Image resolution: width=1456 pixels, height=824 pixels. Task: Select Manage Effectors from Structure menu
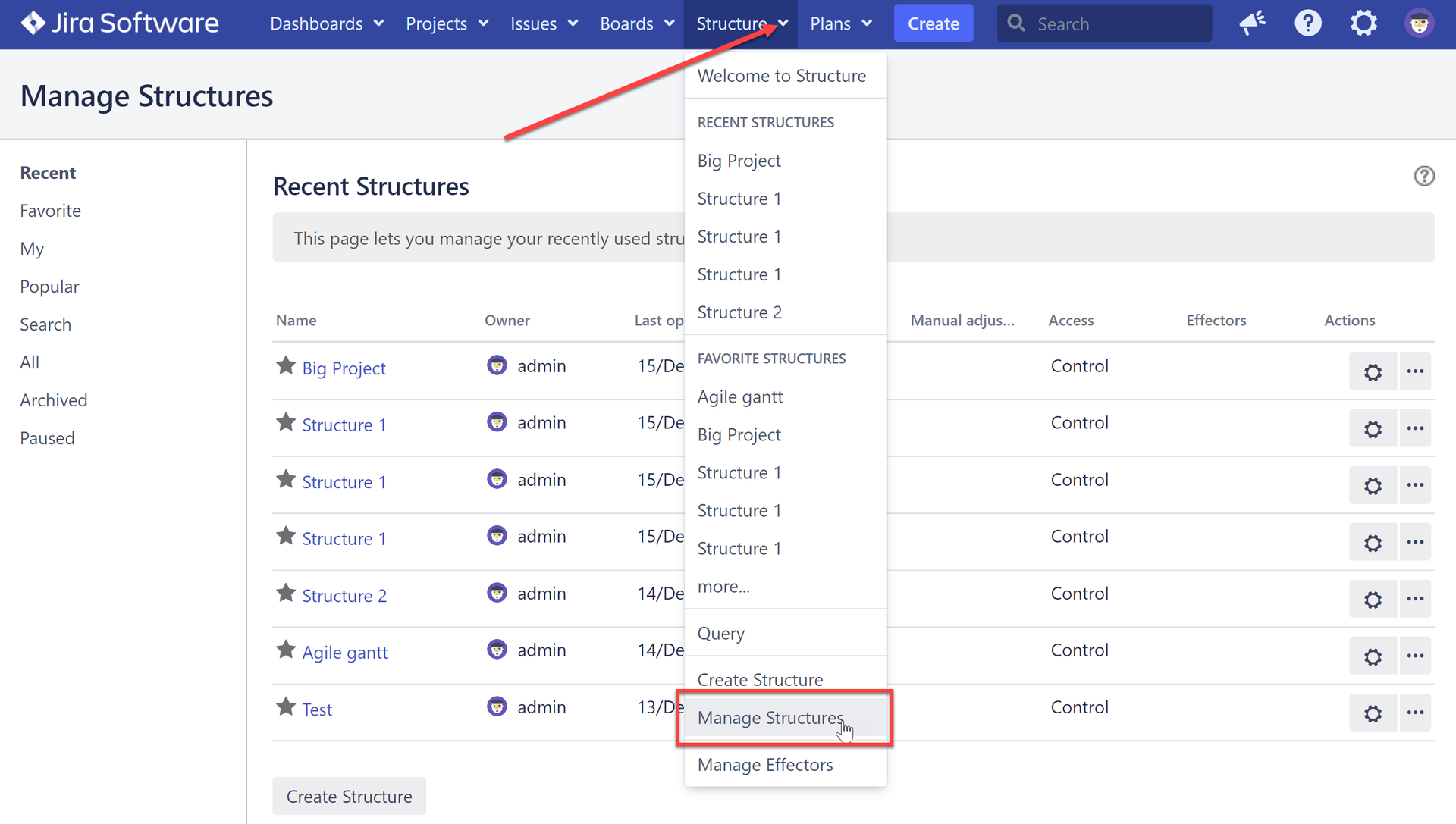click(x=764, y=765)
